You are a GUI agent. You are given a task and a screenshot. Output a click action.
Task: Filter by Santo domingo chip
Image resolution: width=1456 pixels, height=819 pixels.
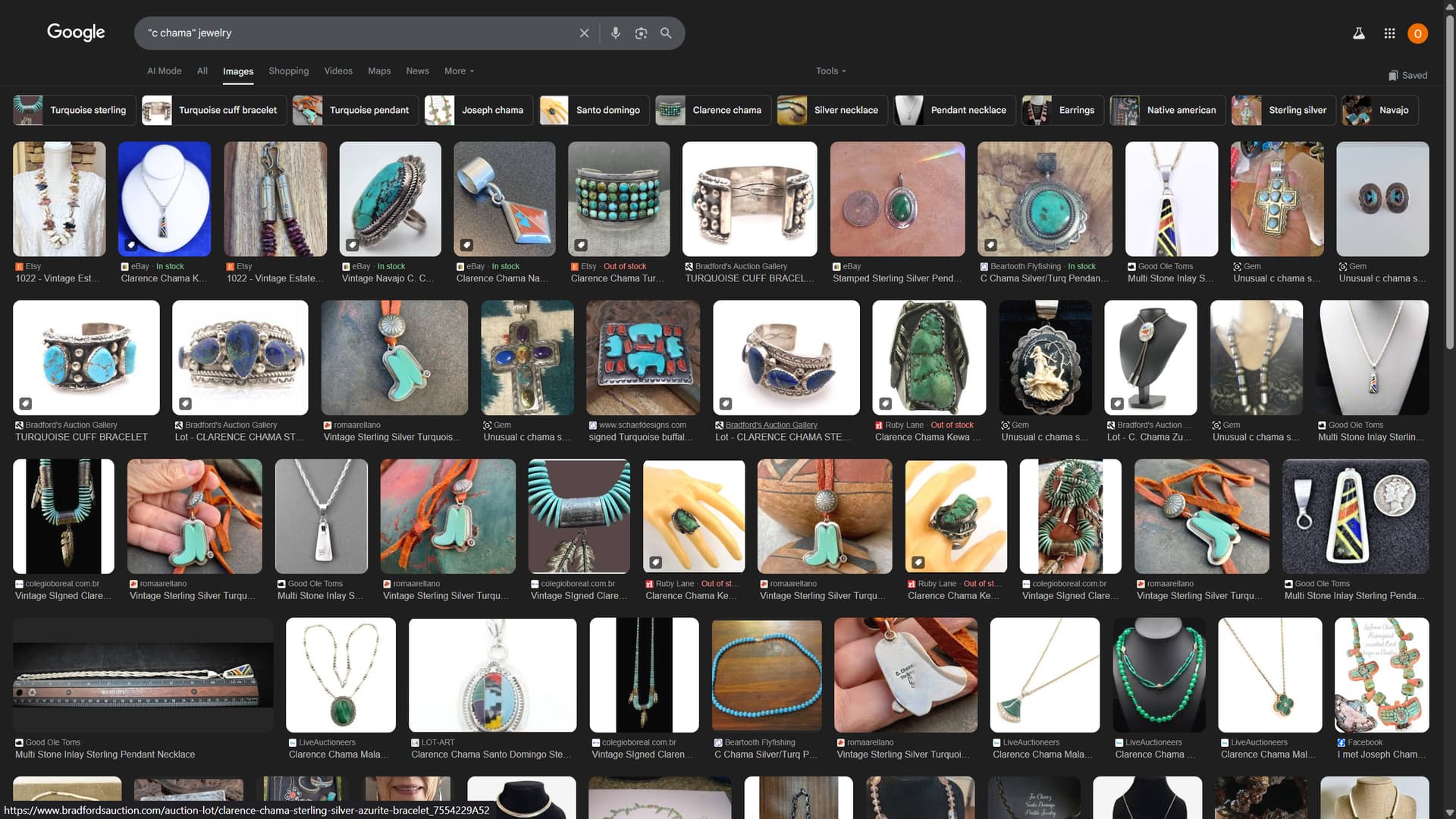(594, 110)
